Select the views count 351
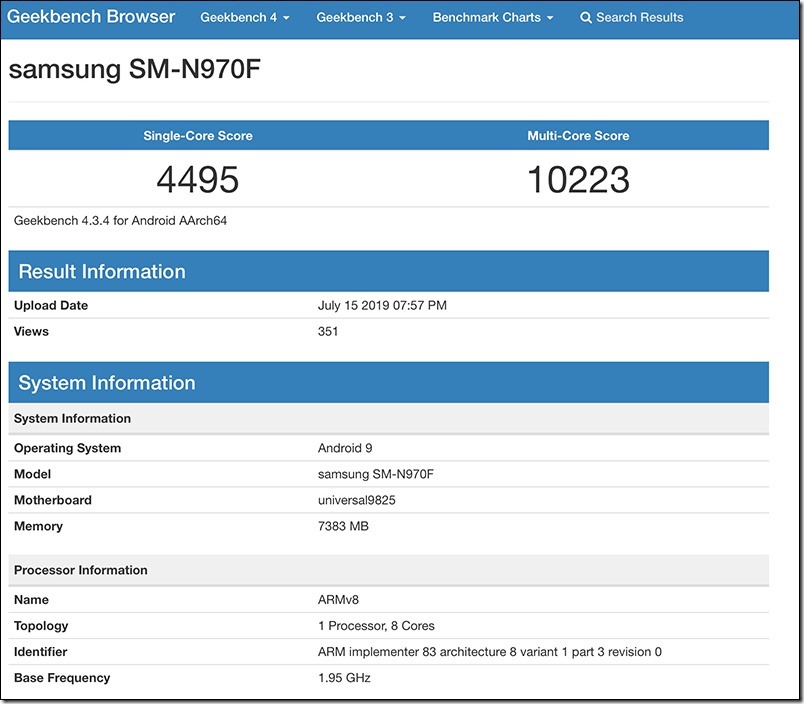The image size is (804, 704). click(328, 332)
